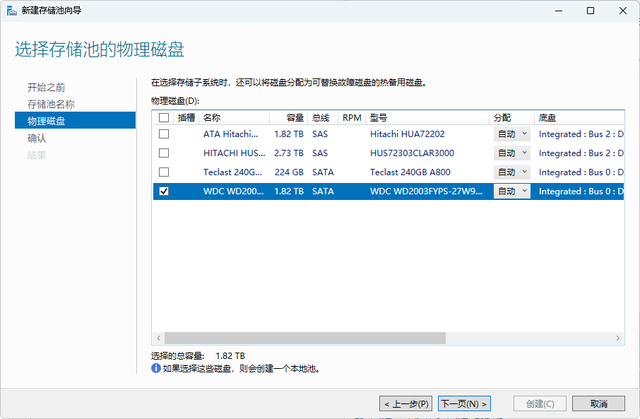The height and width of the screenshot is (419, 640).
Task: Go to 确认 wizard step
Action: [37, 138]
